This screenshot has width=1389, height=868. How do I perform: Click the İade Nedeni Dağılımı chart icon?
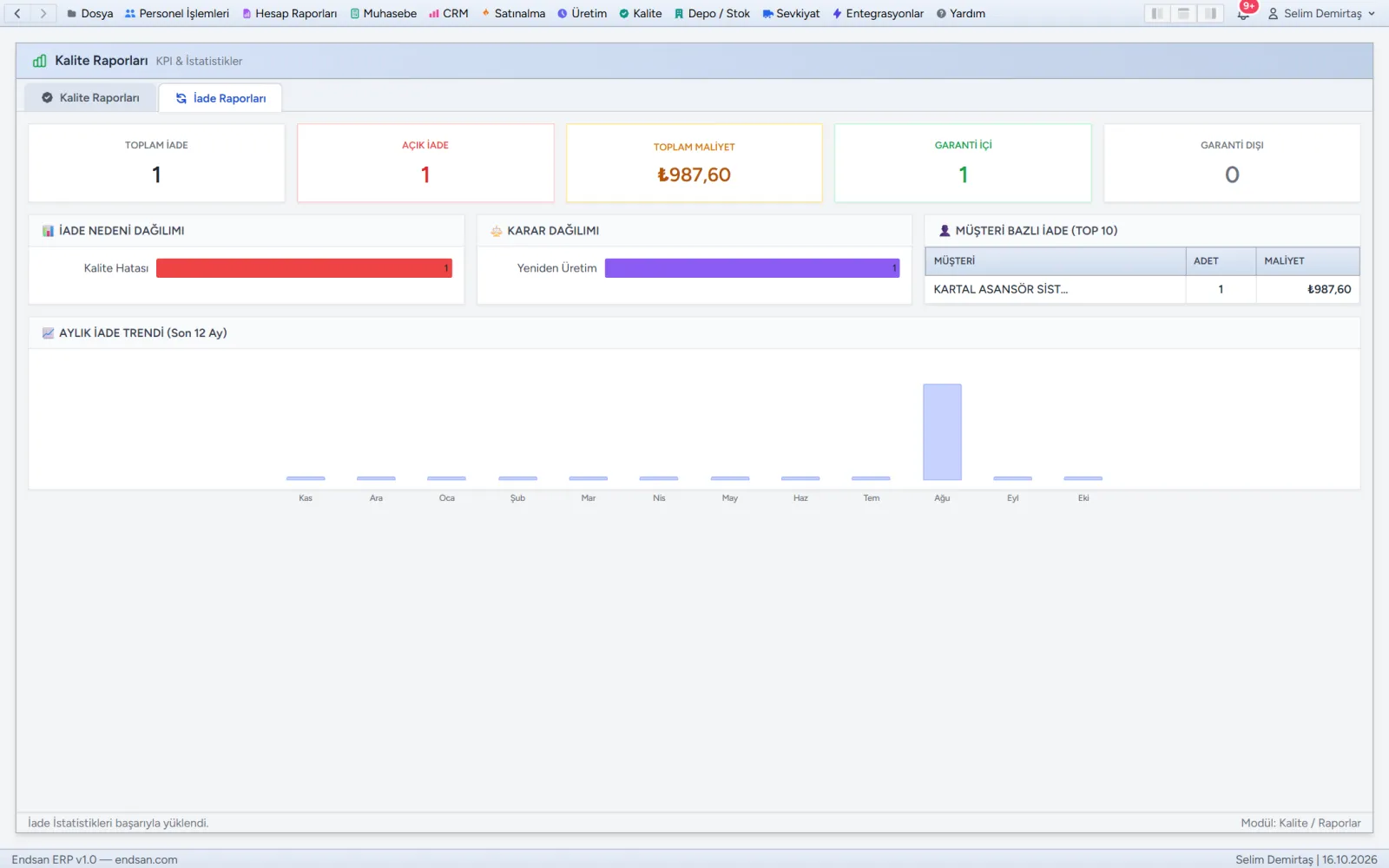coord(48,231)
